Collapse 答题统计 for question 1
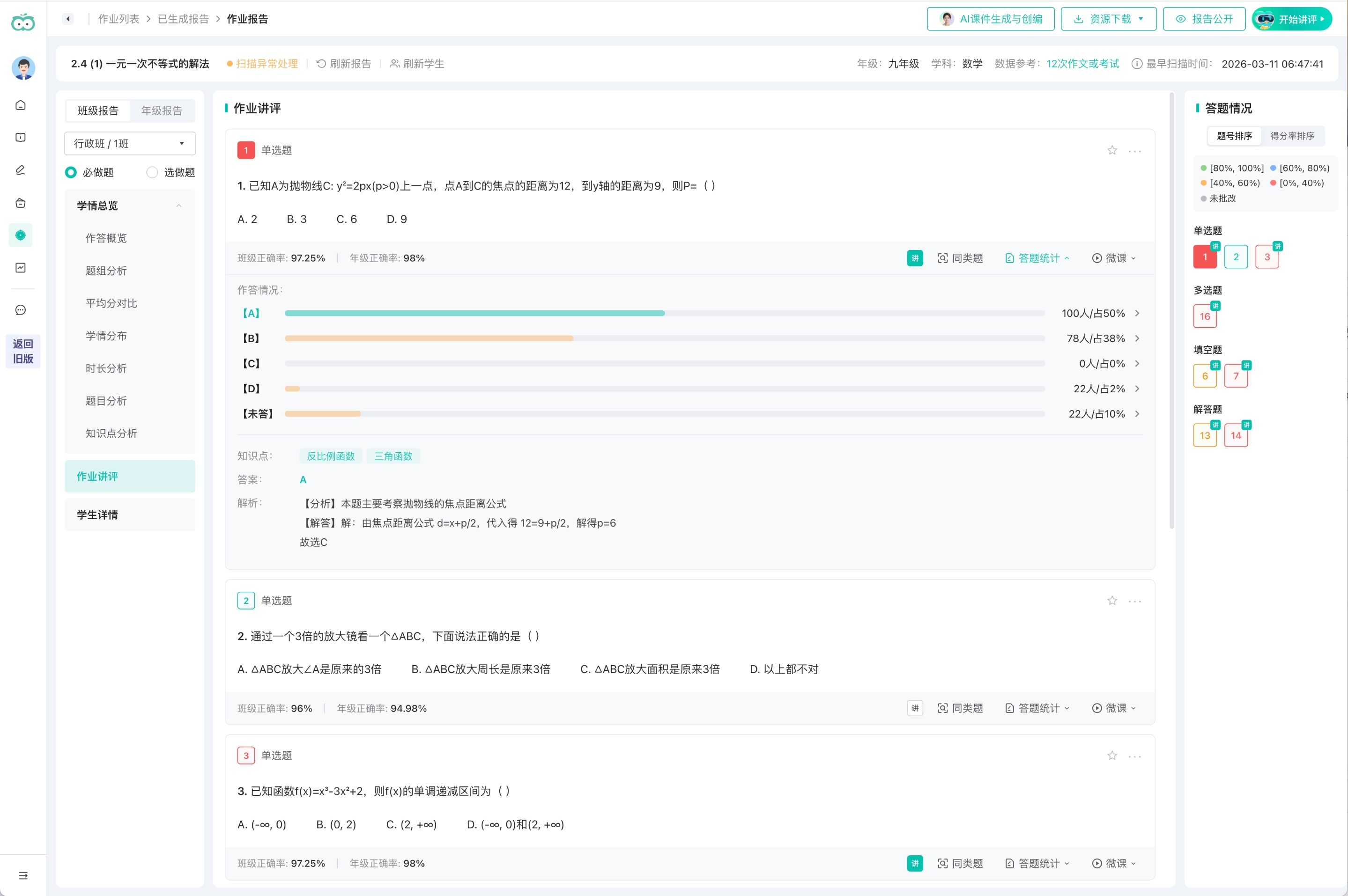 pyautogui.click(x=1037, y=258)
